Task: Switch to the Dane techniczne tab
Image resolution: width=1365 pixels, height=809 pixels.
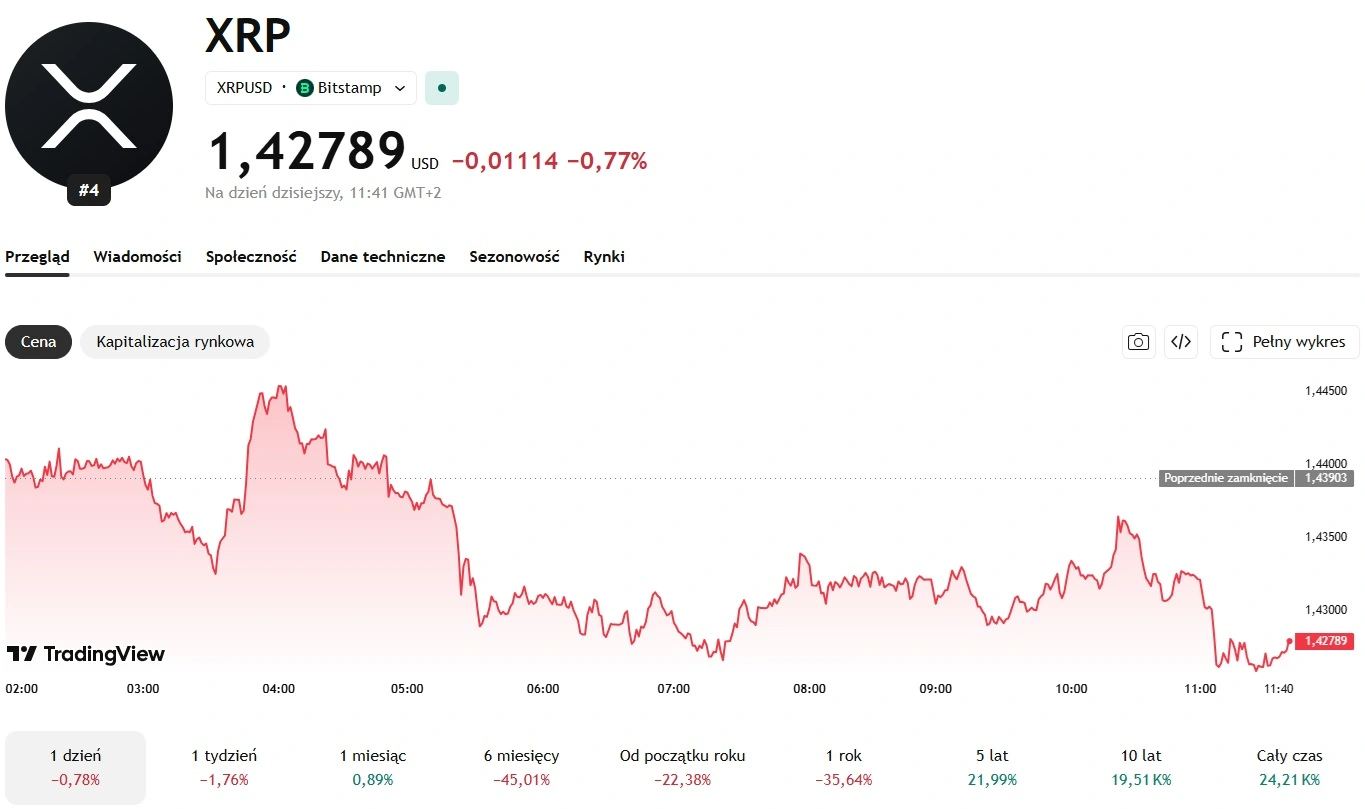Action: point(383,257)
